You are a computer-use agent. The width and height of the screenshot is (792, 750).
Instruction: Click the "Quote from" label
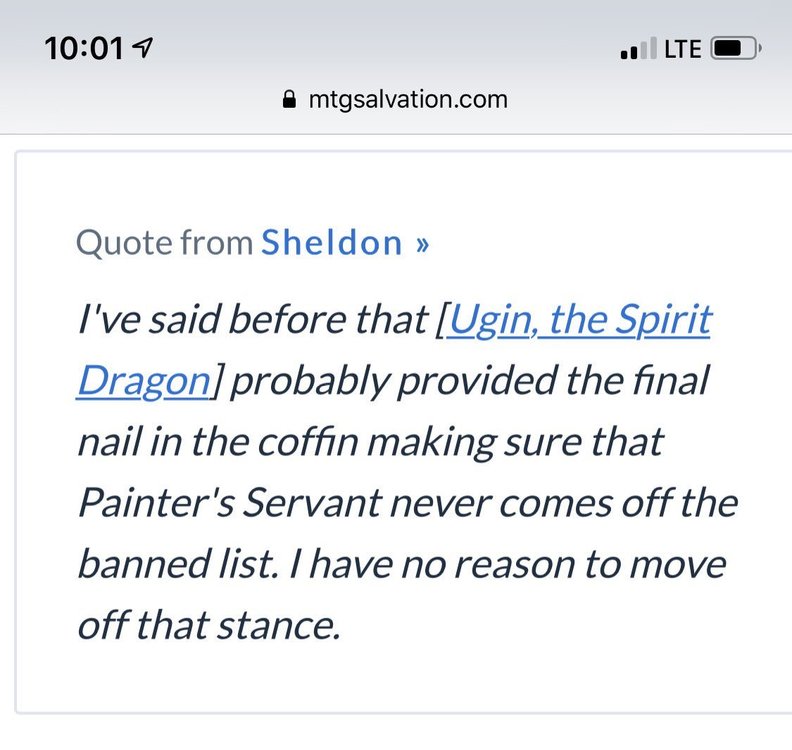point(165,242)
